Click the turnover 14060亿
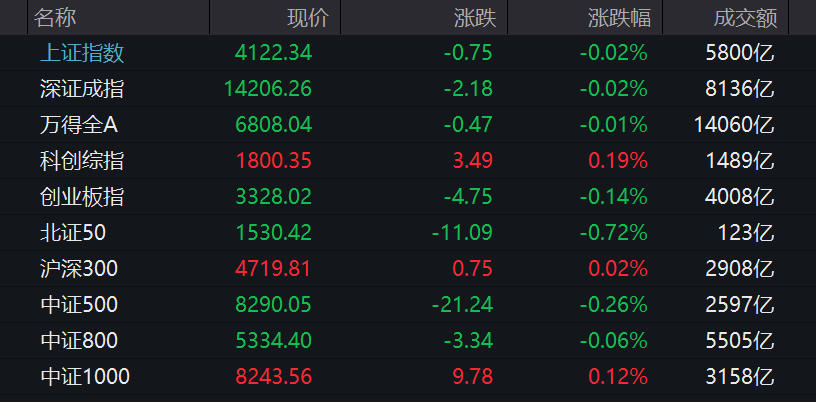The width and height of the screenshot is (816, 402). [734, 125]
